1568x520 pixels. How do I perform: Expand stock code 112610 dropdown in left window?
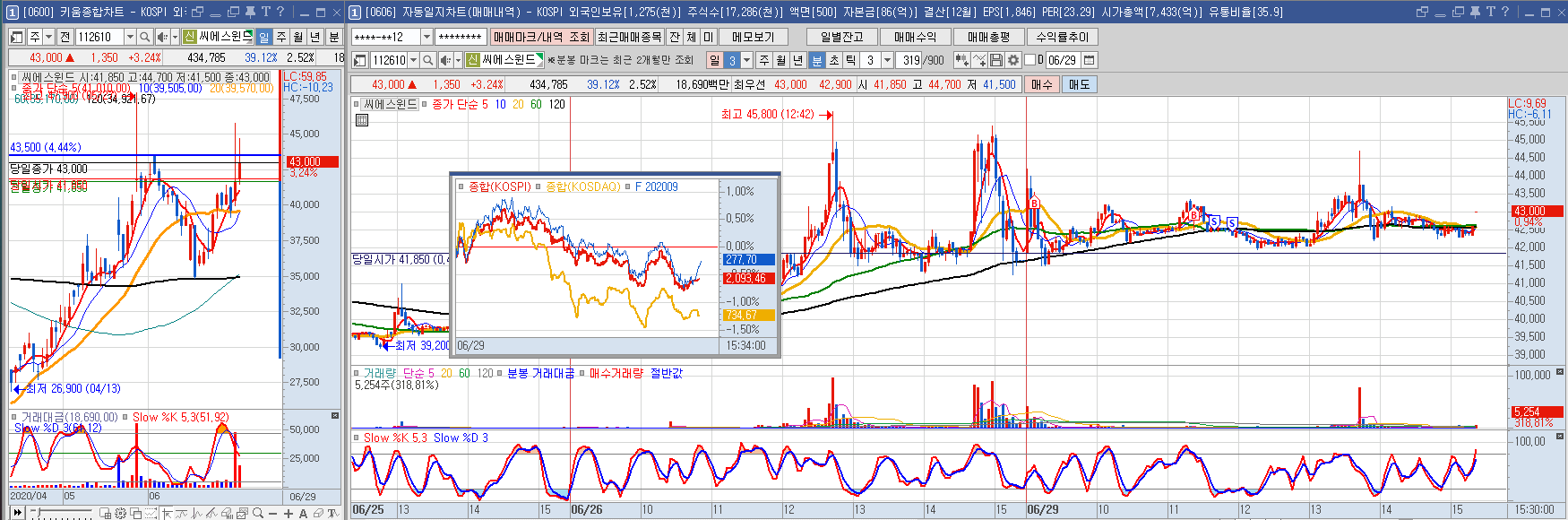tap(130, 37)
